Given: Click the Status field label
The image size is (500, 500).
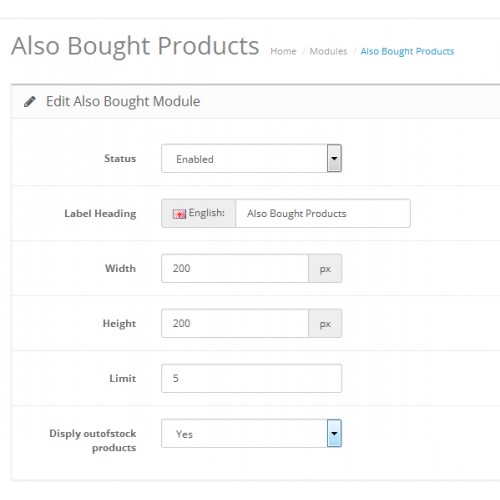Looking at the screenshot, I should point(120,158).
